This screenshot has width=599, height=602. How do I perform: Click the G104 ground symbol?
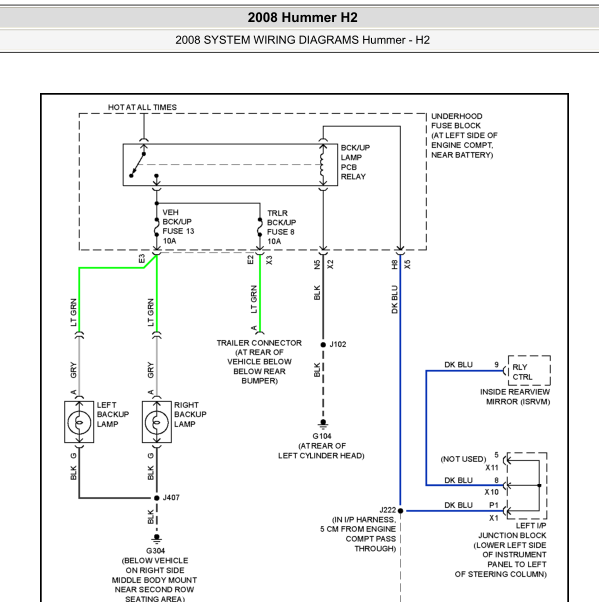click(x=323, y=424)
